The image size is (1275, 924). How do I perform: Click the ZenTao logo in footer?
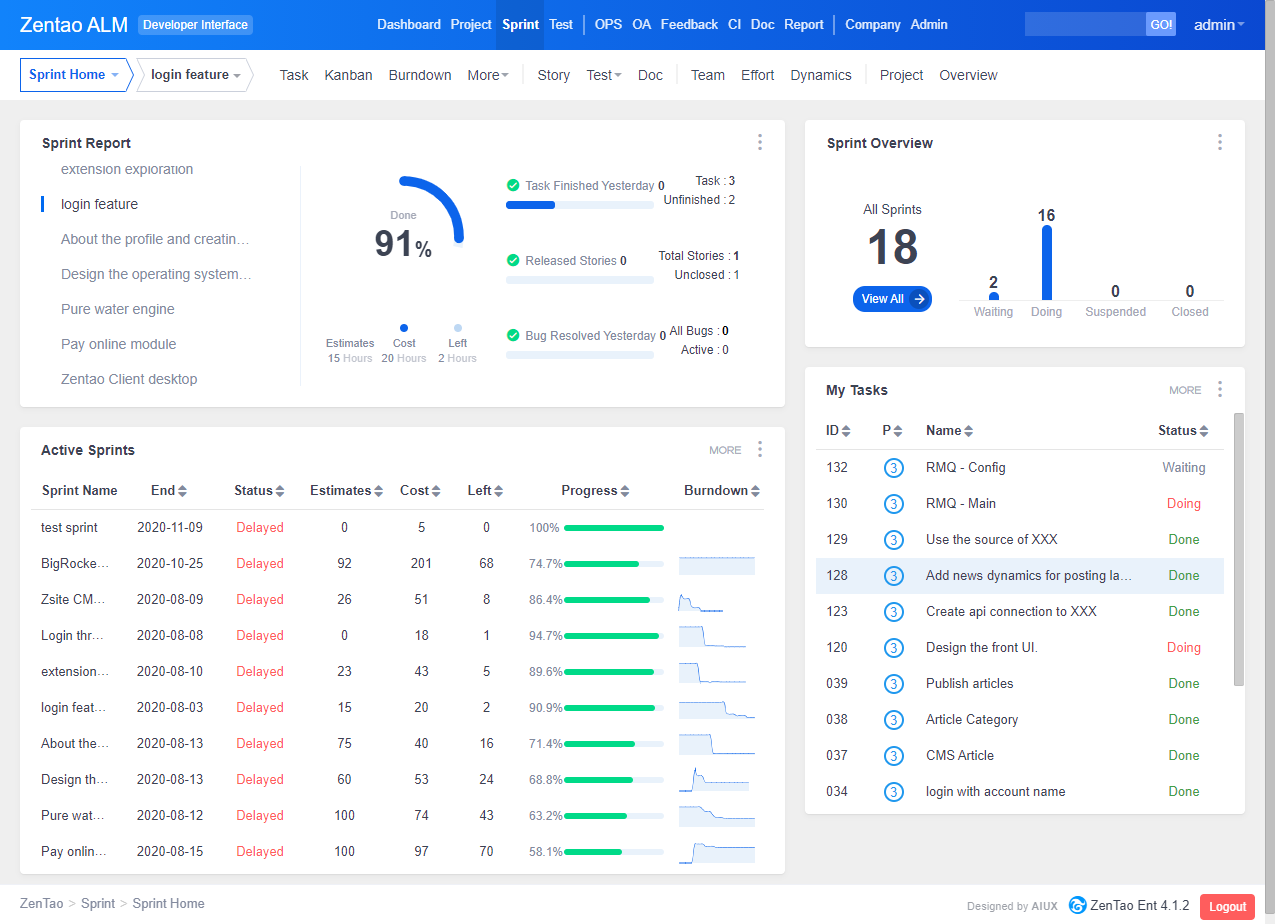click(x=1077, y=906)
